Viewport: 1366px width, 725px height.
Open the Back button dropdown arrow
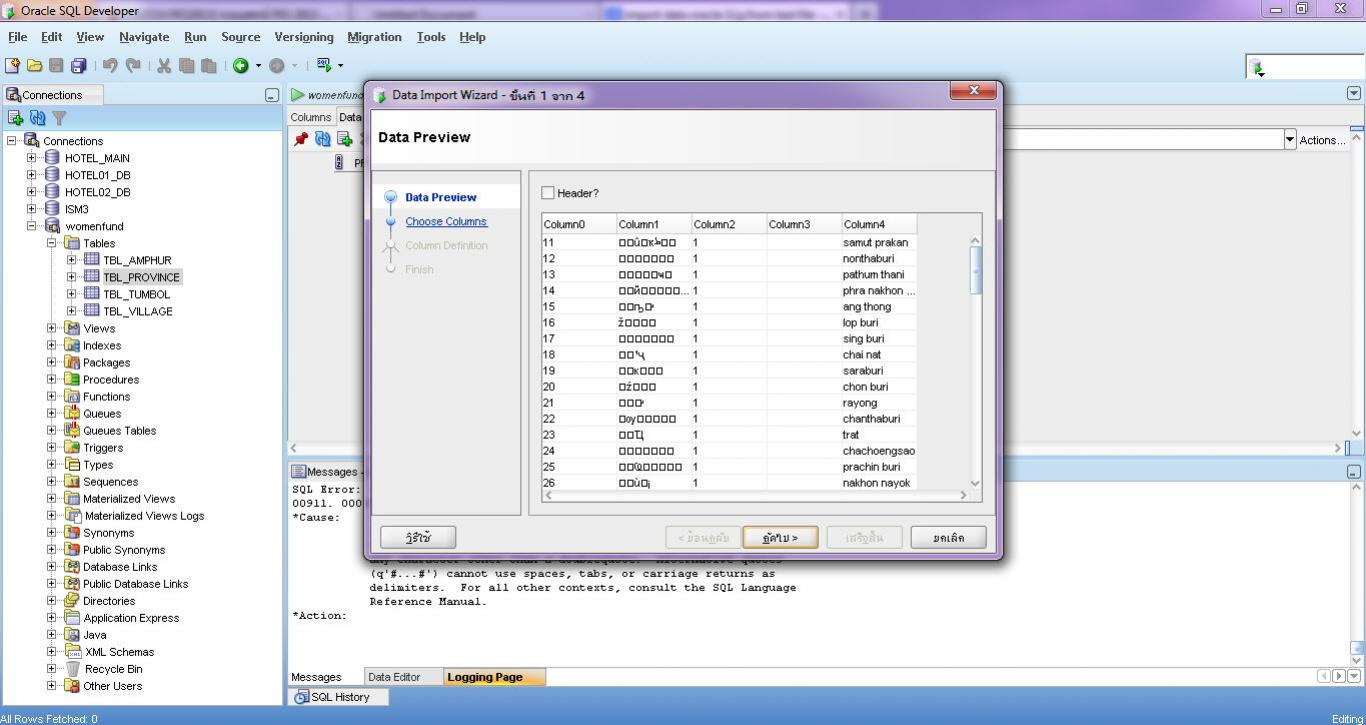coord(258,66)
